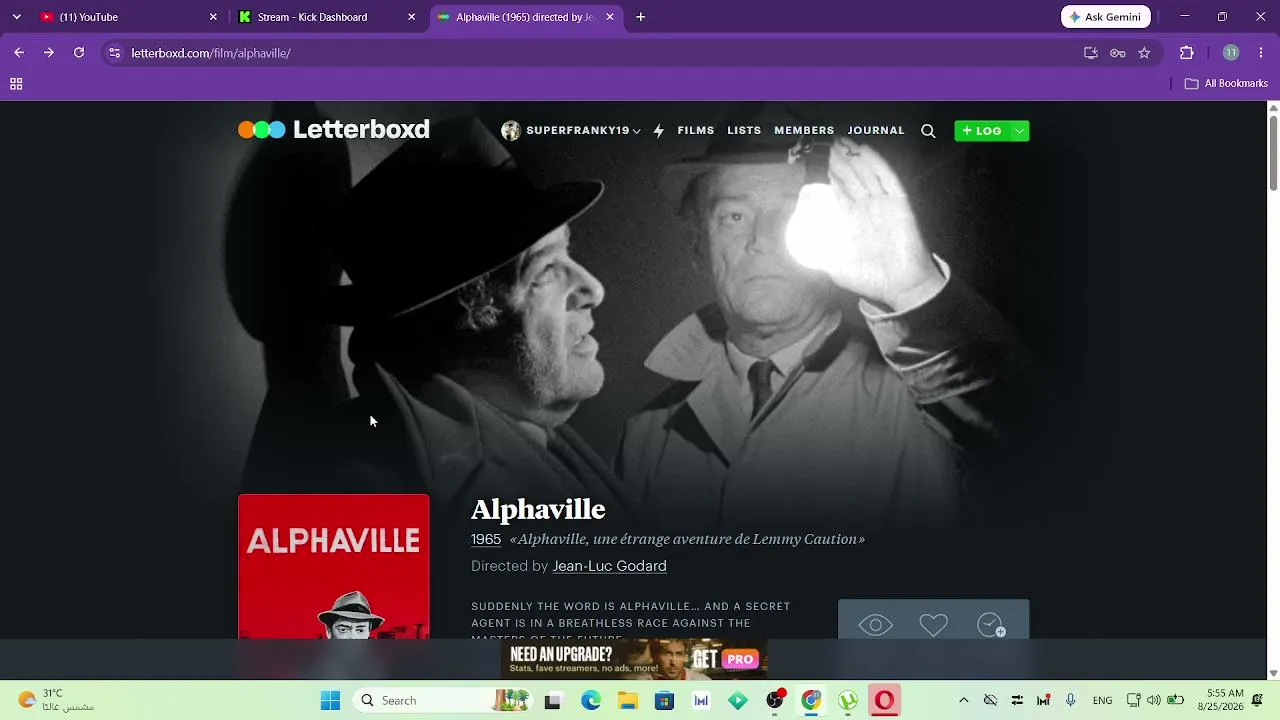Open the 1965 year link

pos(486,539)
